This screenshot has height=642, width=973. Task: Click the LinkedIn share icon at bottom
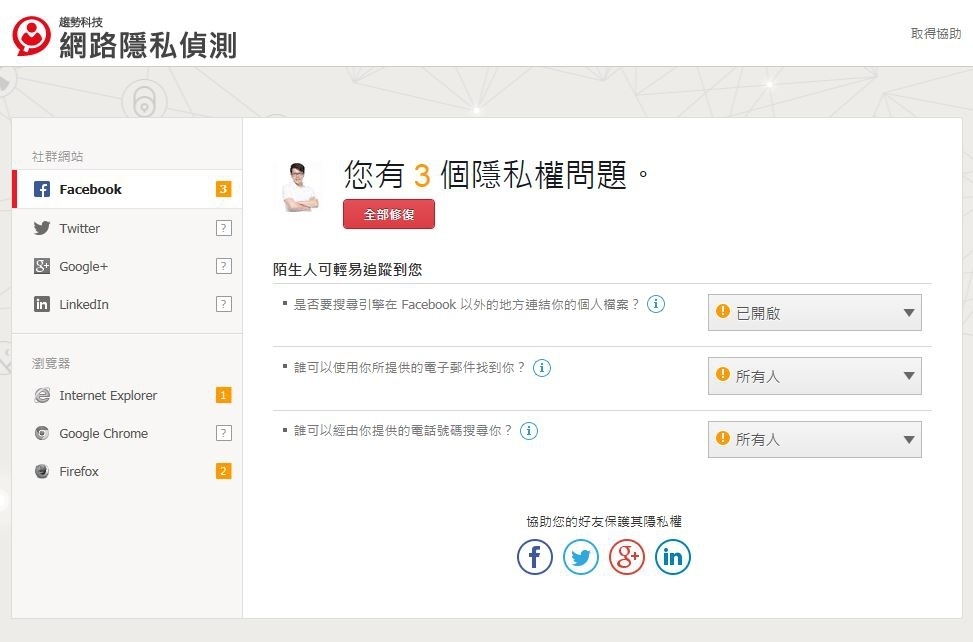[673, 557]
